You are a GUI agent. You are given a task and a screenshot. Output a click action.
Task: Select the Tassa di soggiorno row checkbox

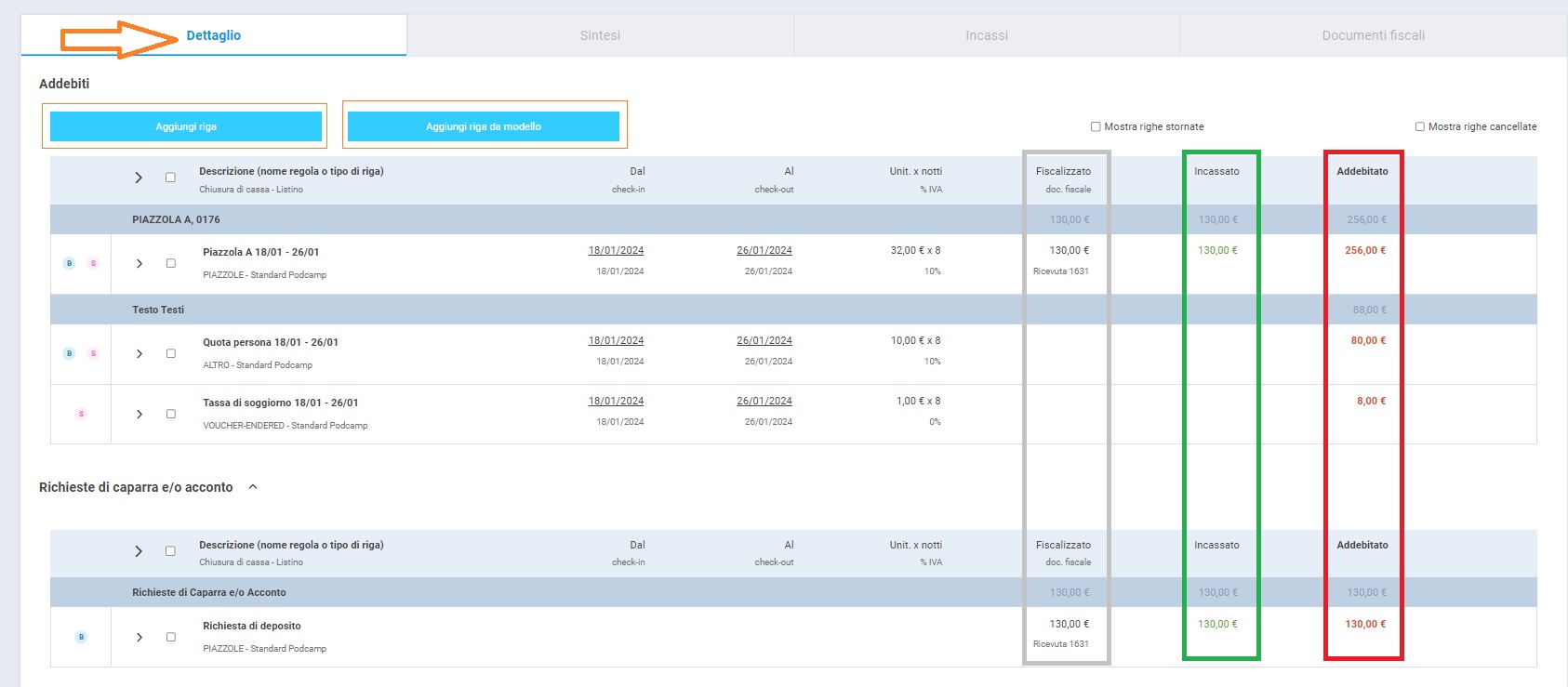point(170,414)
